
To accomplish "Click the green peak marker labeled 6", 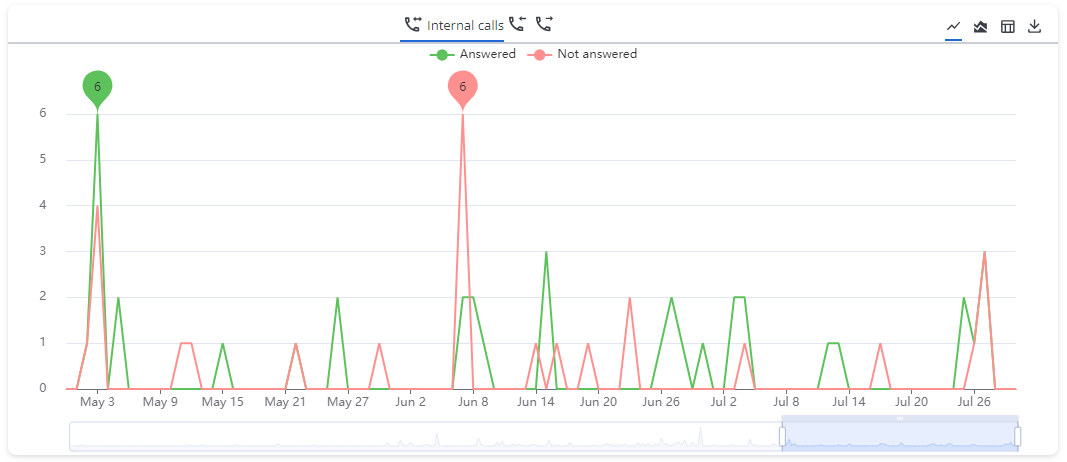I will (97, 87).
